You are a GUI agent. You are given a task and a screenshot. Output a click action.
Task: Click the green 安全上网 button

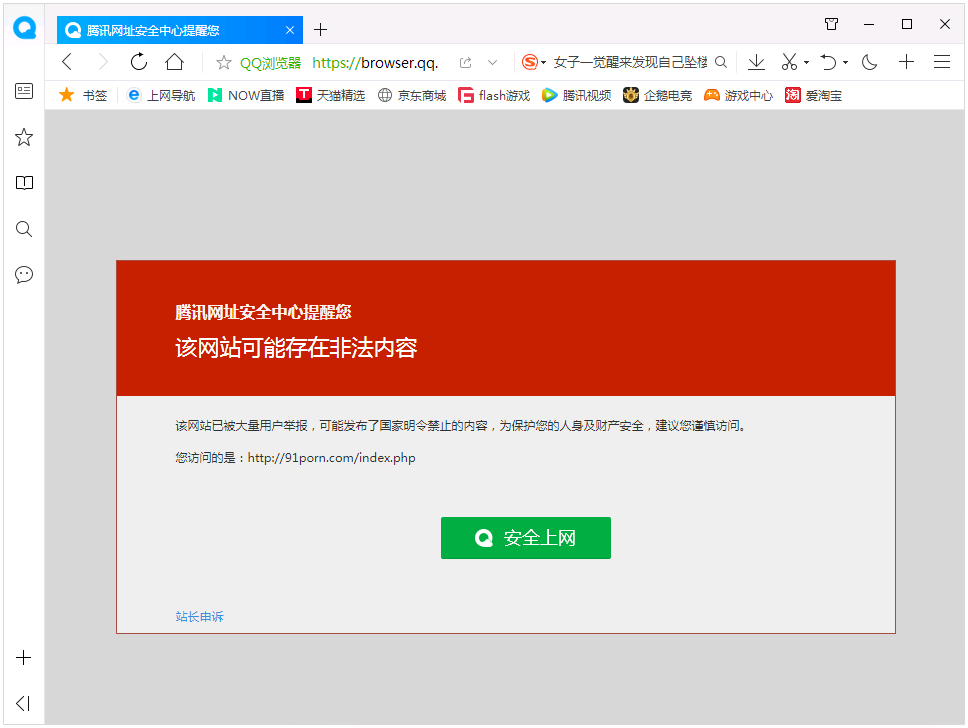click(525, 538)
